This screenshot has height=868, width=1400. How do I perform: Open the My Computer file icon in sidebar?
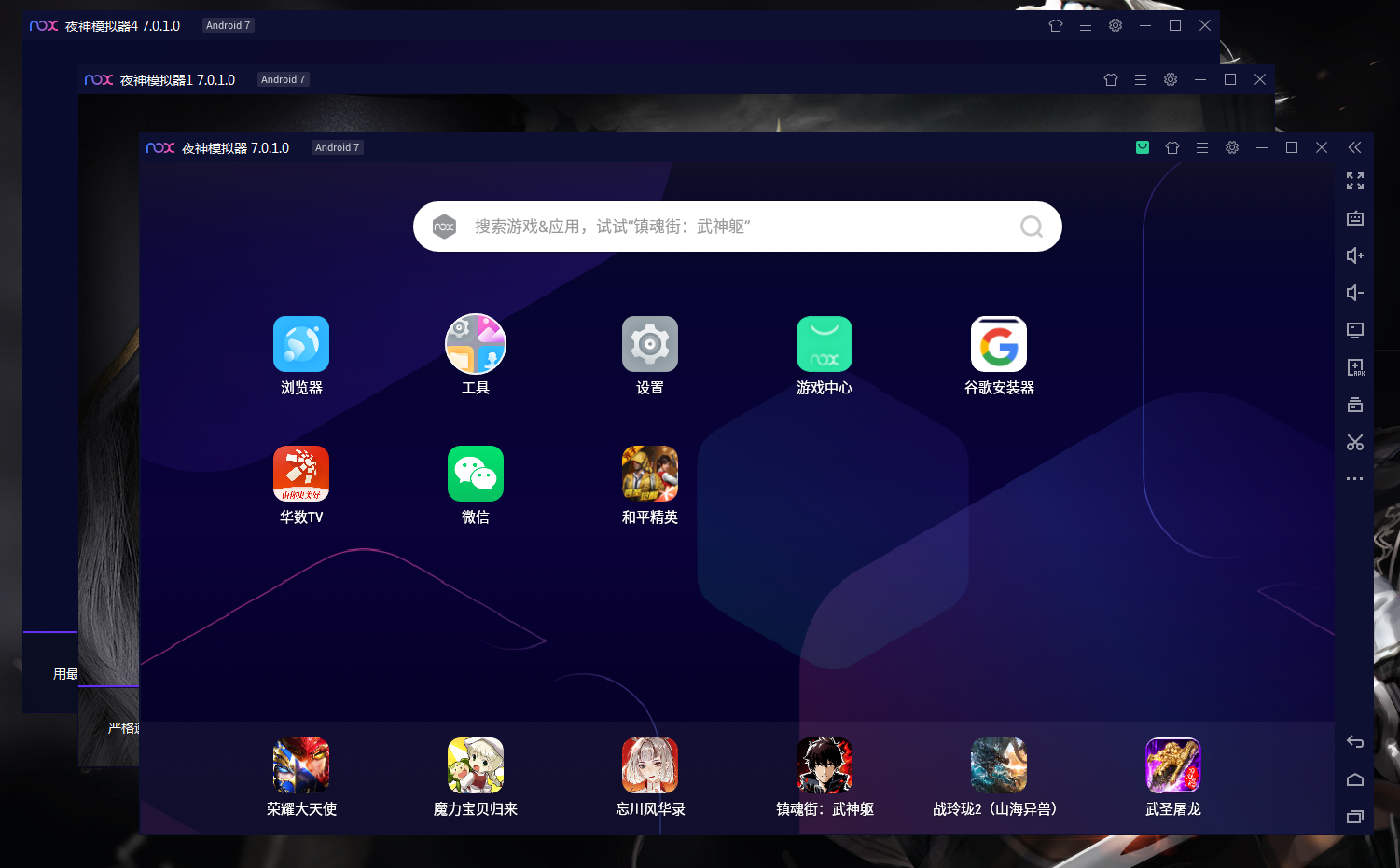pyautogui.click(x=1355, y=330)
